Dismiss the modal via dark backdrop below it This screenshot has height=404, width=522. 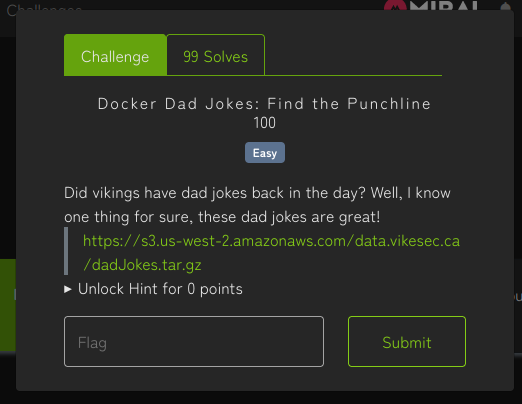(261, 398)
